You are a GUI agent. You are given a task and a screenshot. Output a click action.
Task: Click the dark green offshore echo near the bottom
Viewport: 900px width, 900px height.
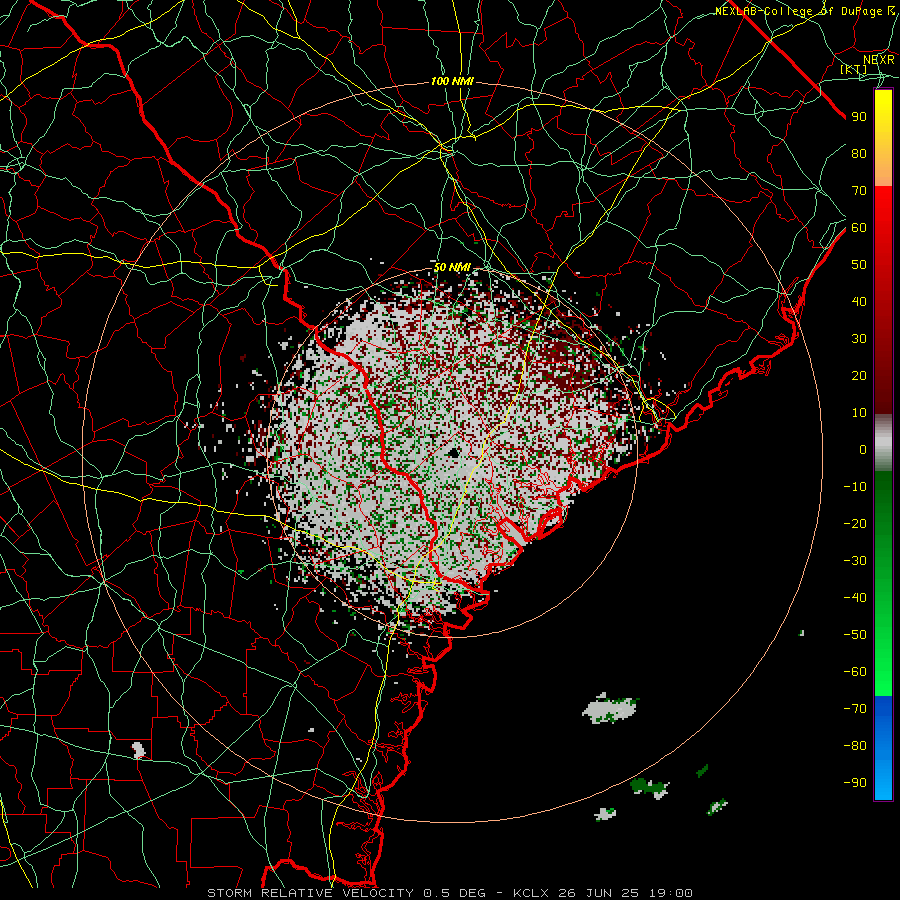pos(649,787)
